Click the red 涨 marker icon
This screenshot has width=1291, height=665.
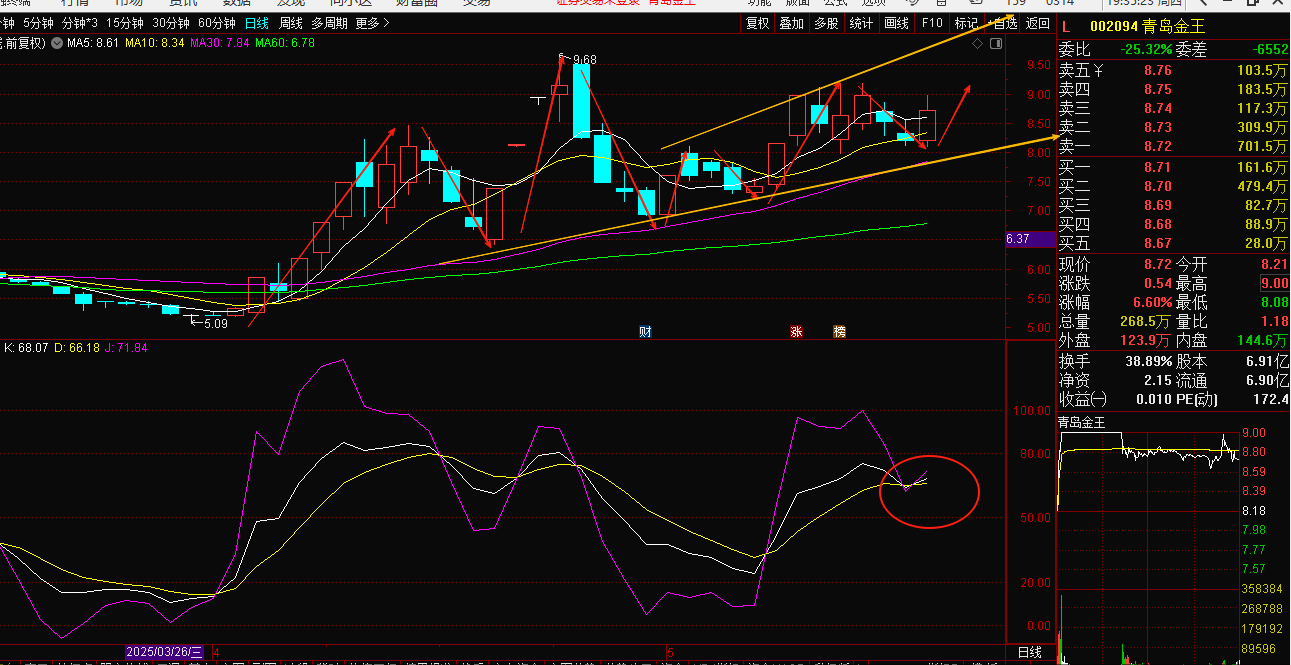797,331
